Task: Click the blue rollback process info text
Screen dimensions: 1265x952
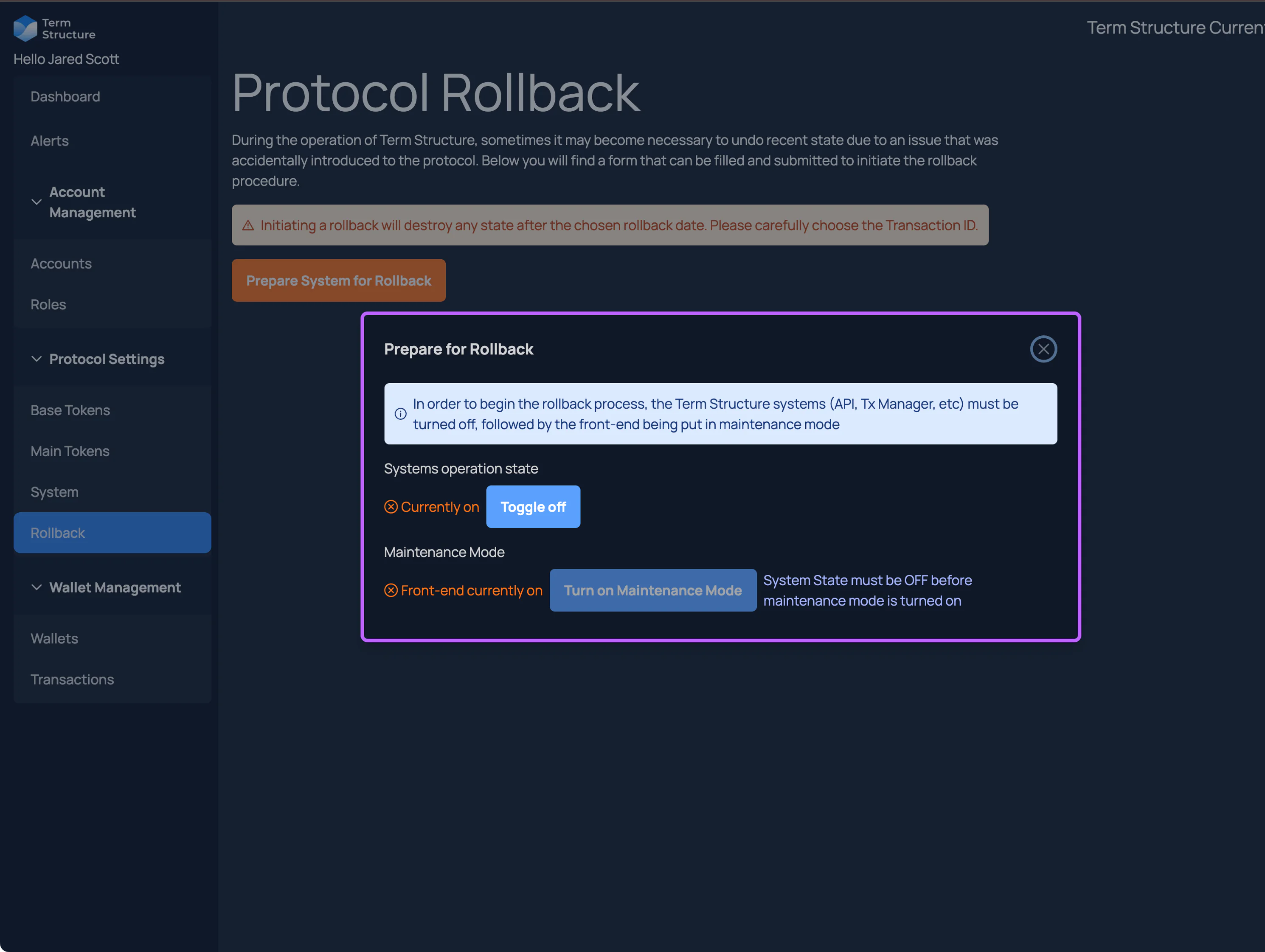Action: pos(716,413)
